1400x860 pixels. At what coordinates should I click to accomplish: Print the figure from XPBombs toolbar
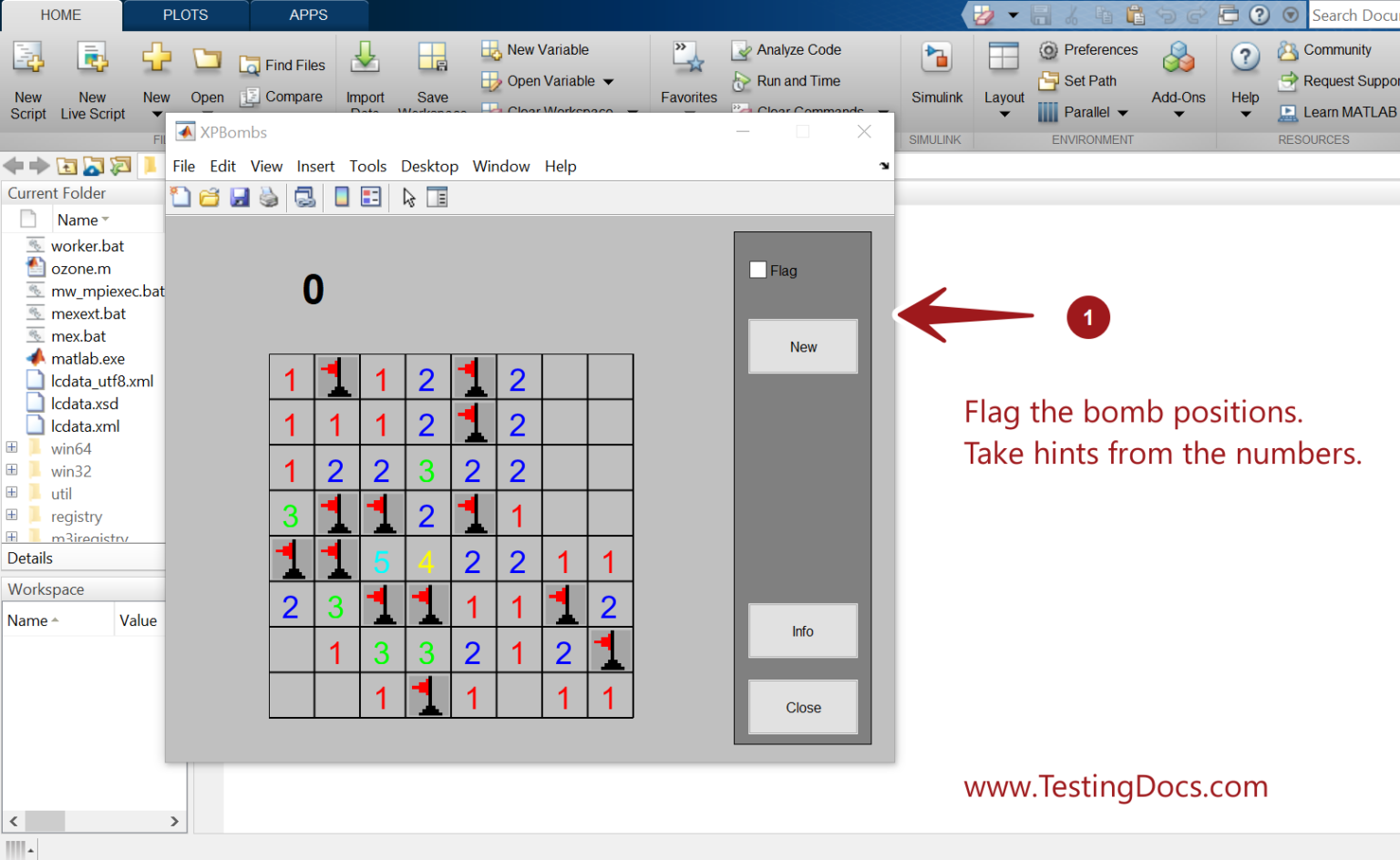[x=269, y=197]
